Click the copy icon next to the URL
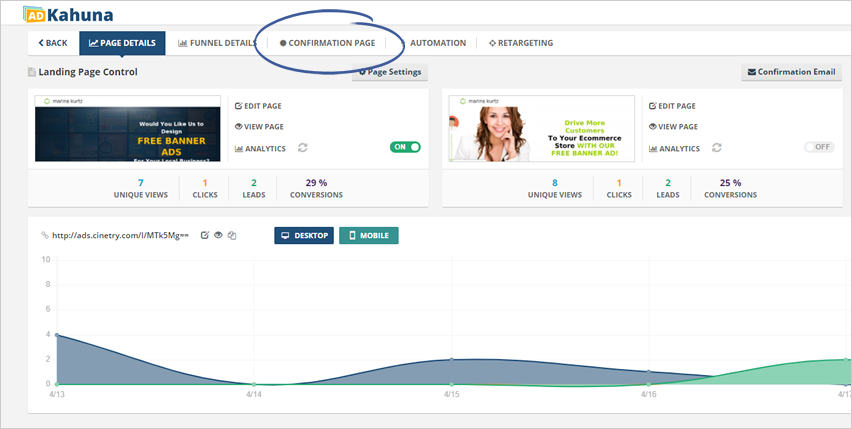The height and width of the screenshot is (429, 852). 231,235
